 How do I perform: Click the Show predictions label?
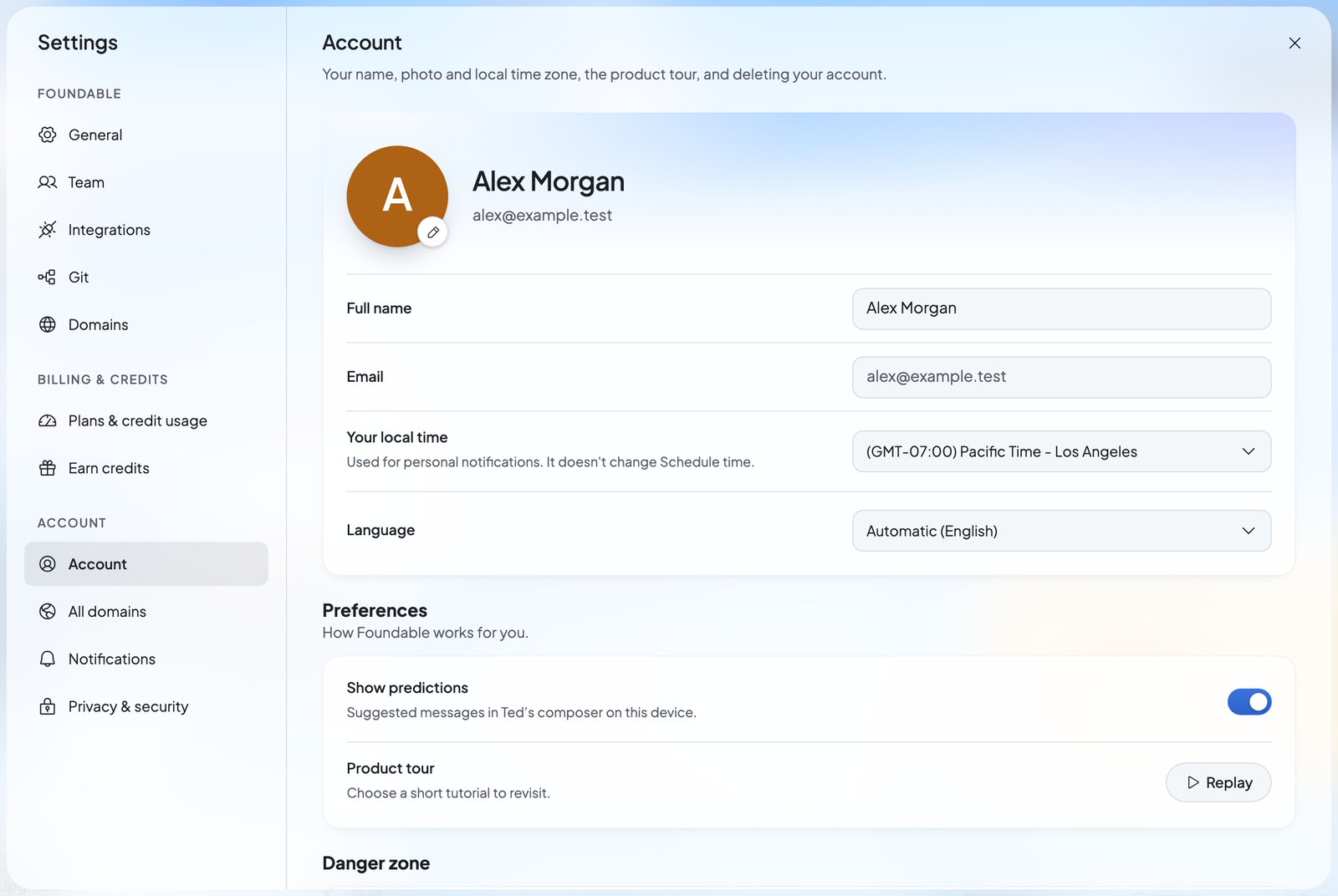407,688
